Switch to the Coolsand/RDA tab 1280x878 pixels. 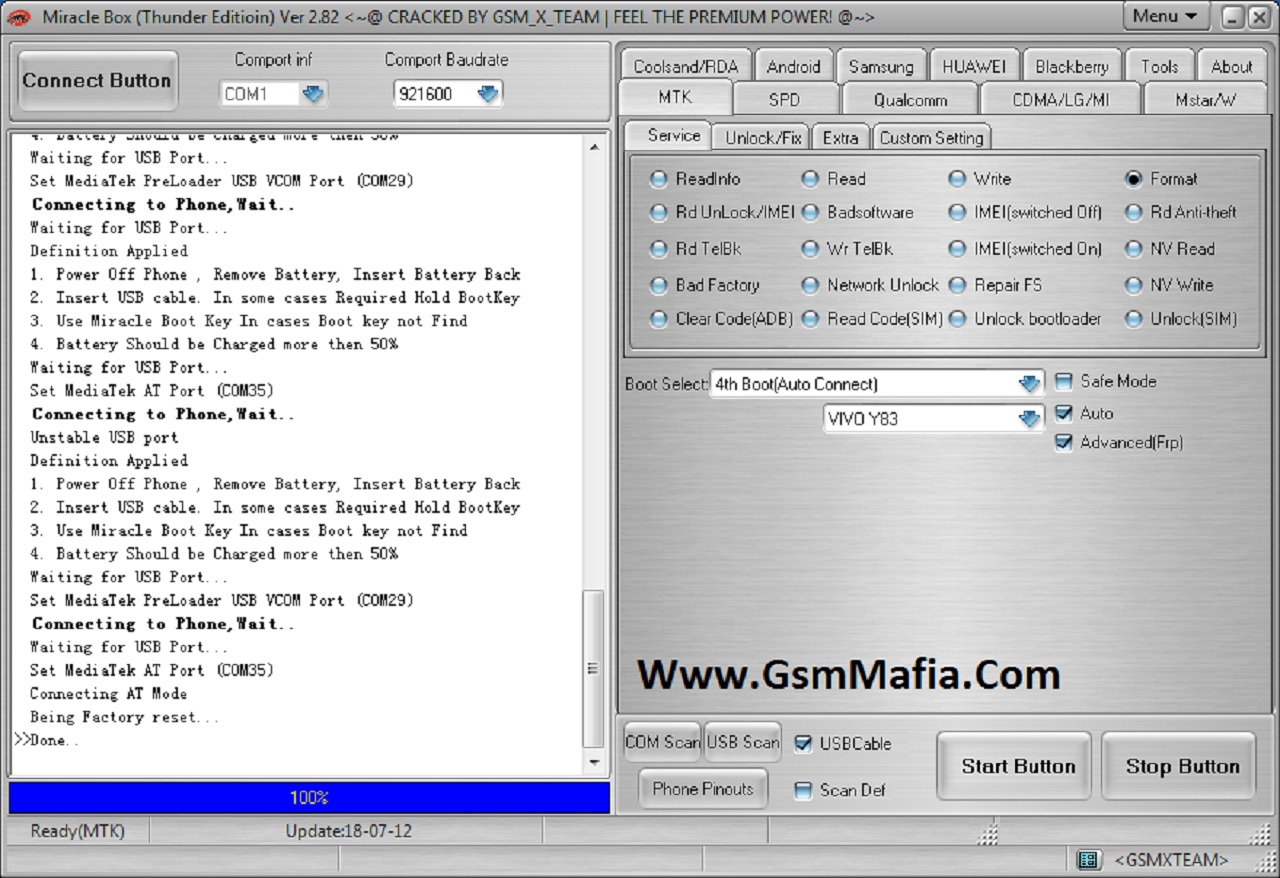(x=686, y=67)
